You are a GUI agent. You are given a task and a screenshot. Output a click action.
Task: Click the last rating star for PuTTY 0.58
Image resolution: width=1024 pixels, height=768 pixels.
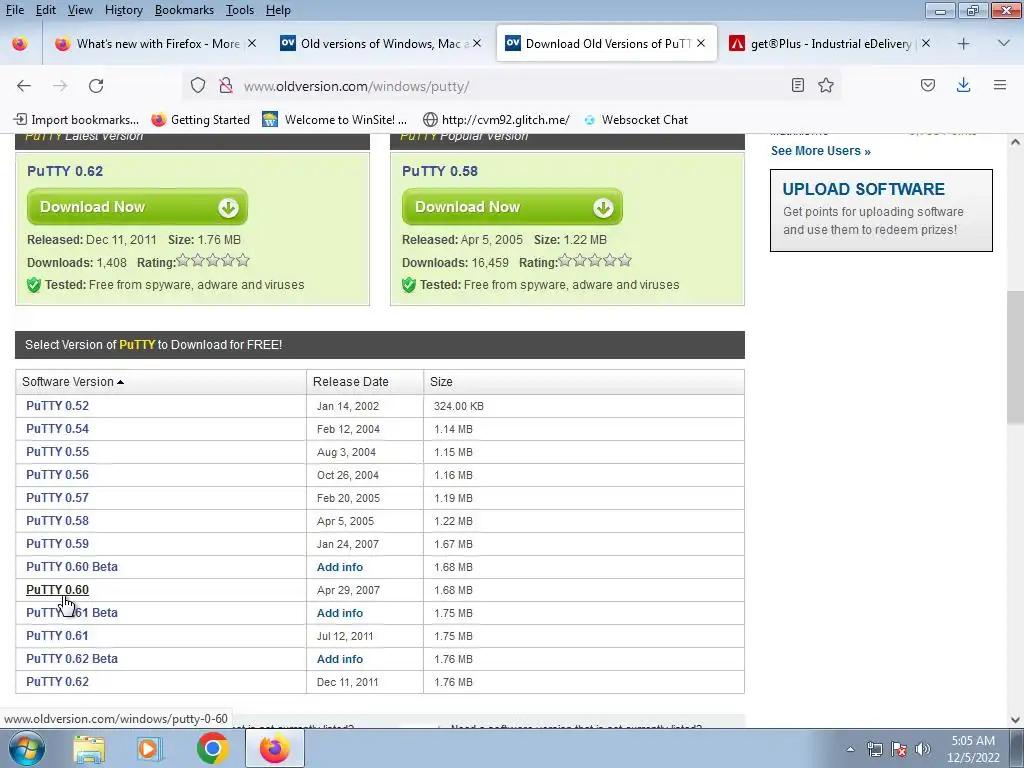(625, 261)
